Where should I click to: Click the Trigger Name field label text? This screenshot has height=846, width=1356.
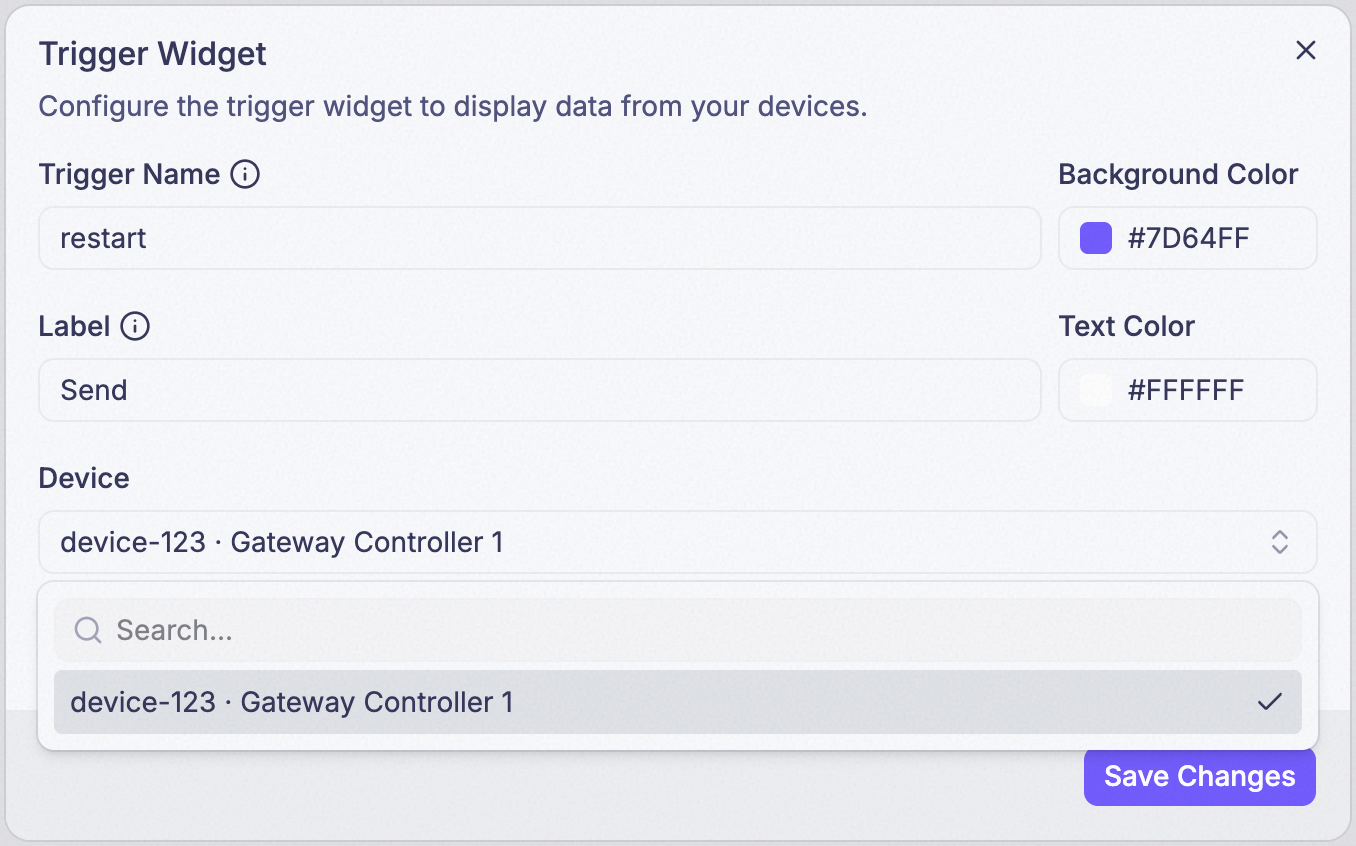click(129, 174)
